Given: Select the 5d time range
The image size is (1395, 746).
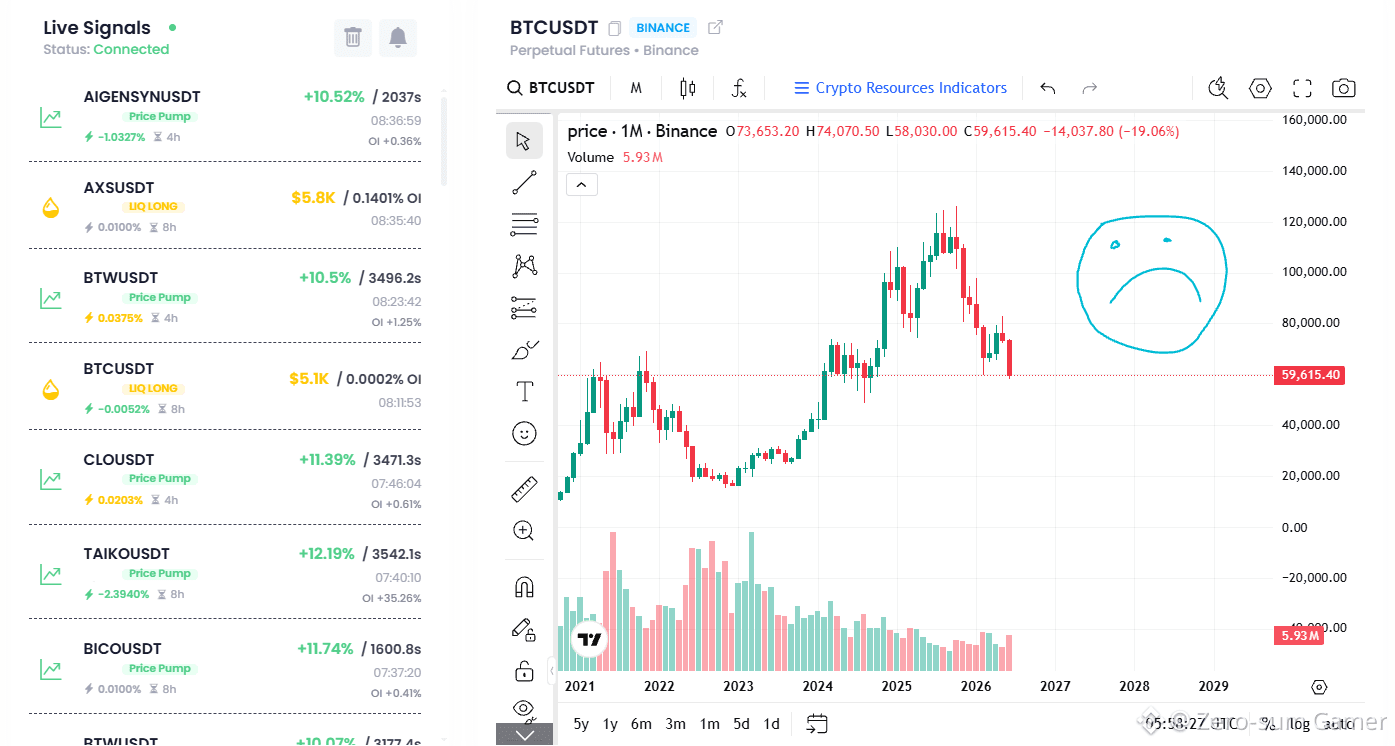Looking at the screenshot, I should (x=741, y=724).
